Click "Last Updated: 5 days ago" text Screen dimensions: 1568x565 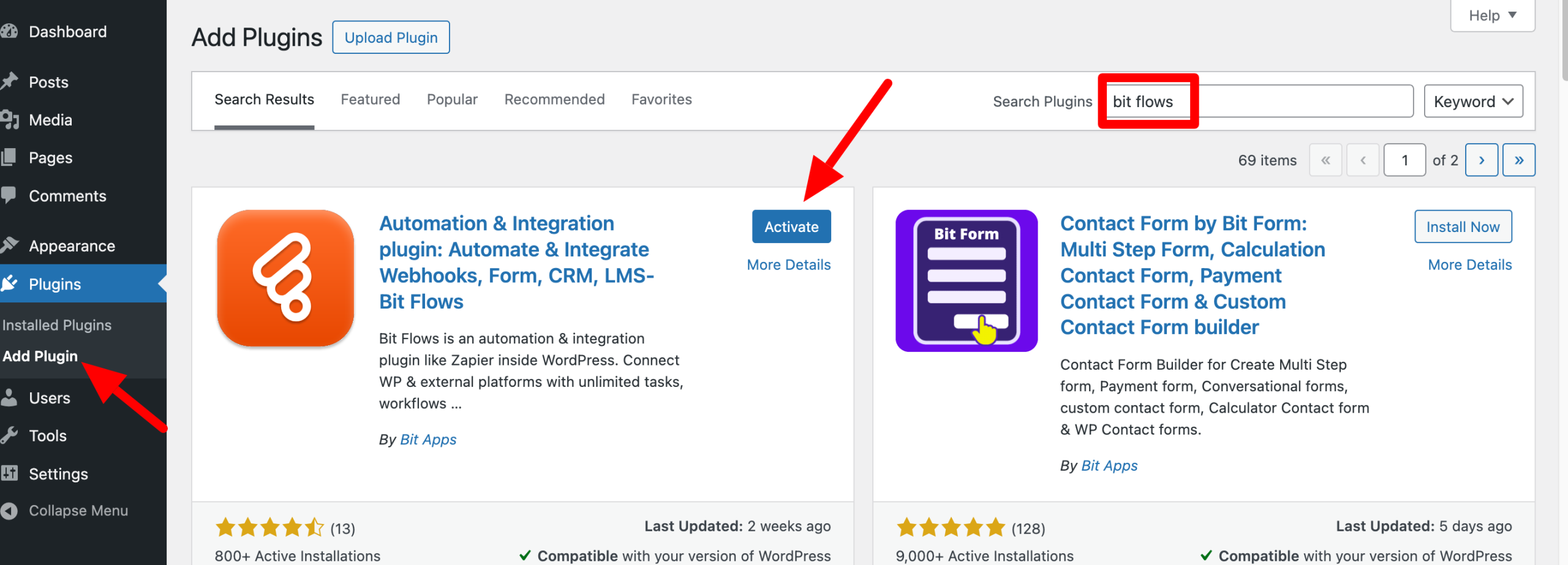click(x=1424, y=526)
